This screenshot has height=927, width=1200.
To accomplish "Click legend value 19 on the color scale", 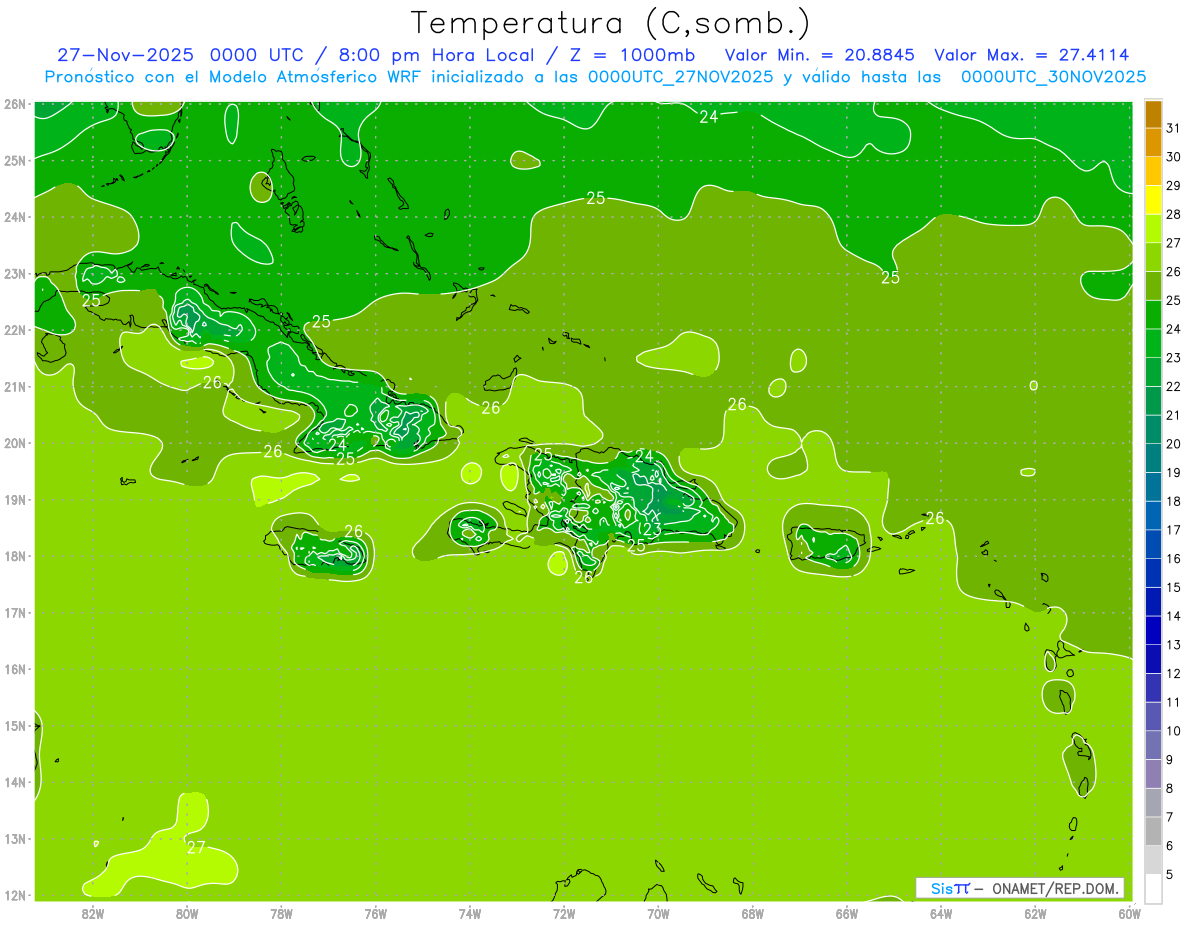I will click(1173, 472).
